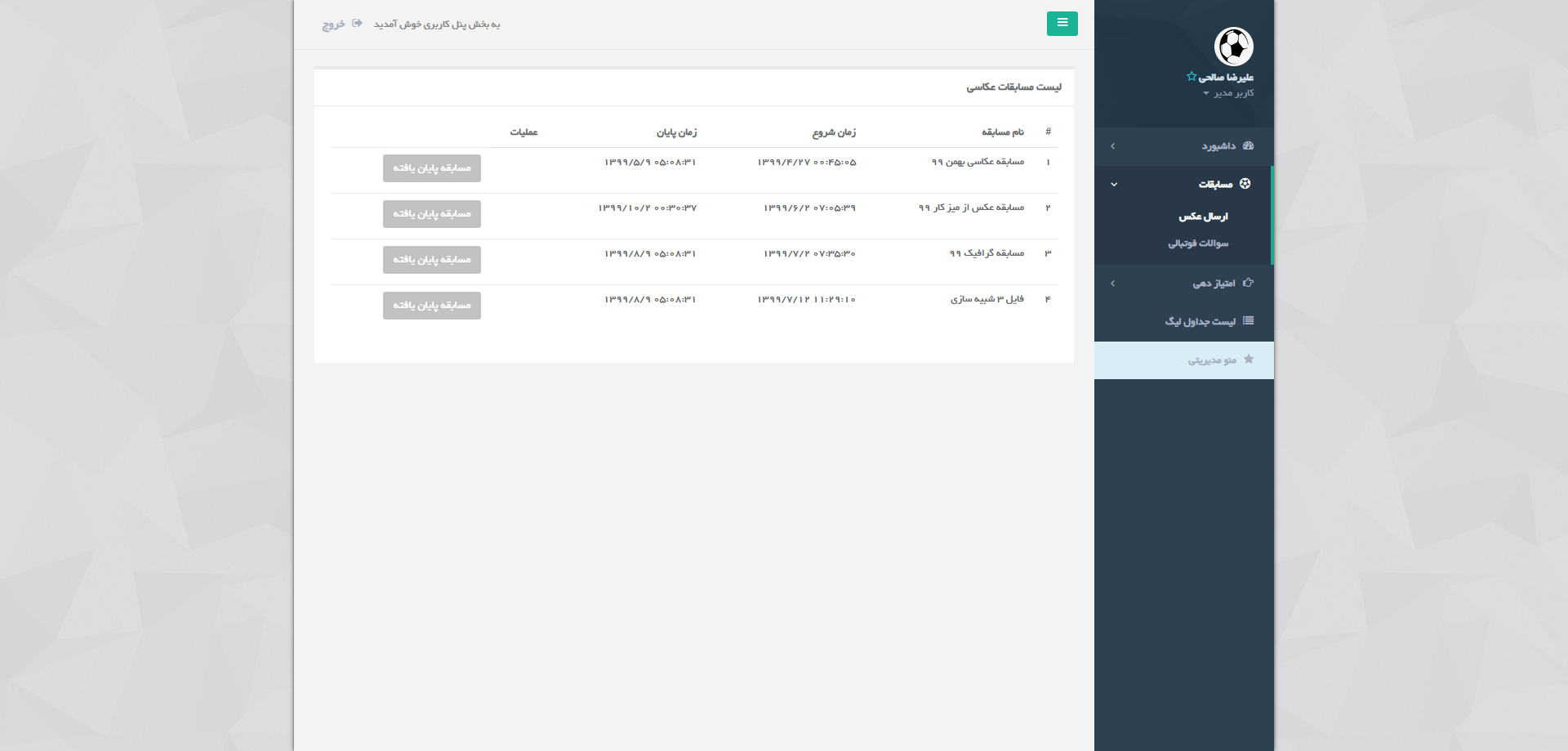Click the logout arrow icon beside خروج

357,24
